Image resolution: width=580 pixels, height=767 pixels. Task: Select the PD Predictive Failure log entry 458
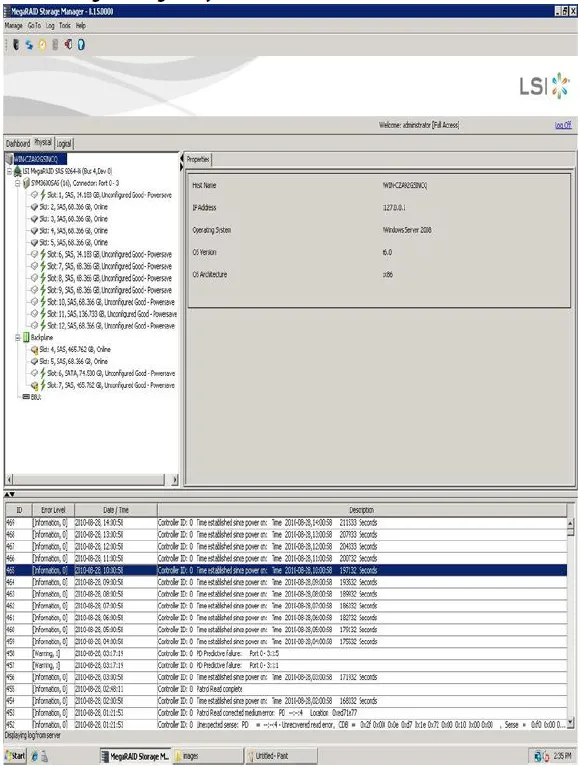(x=286, y=654)
